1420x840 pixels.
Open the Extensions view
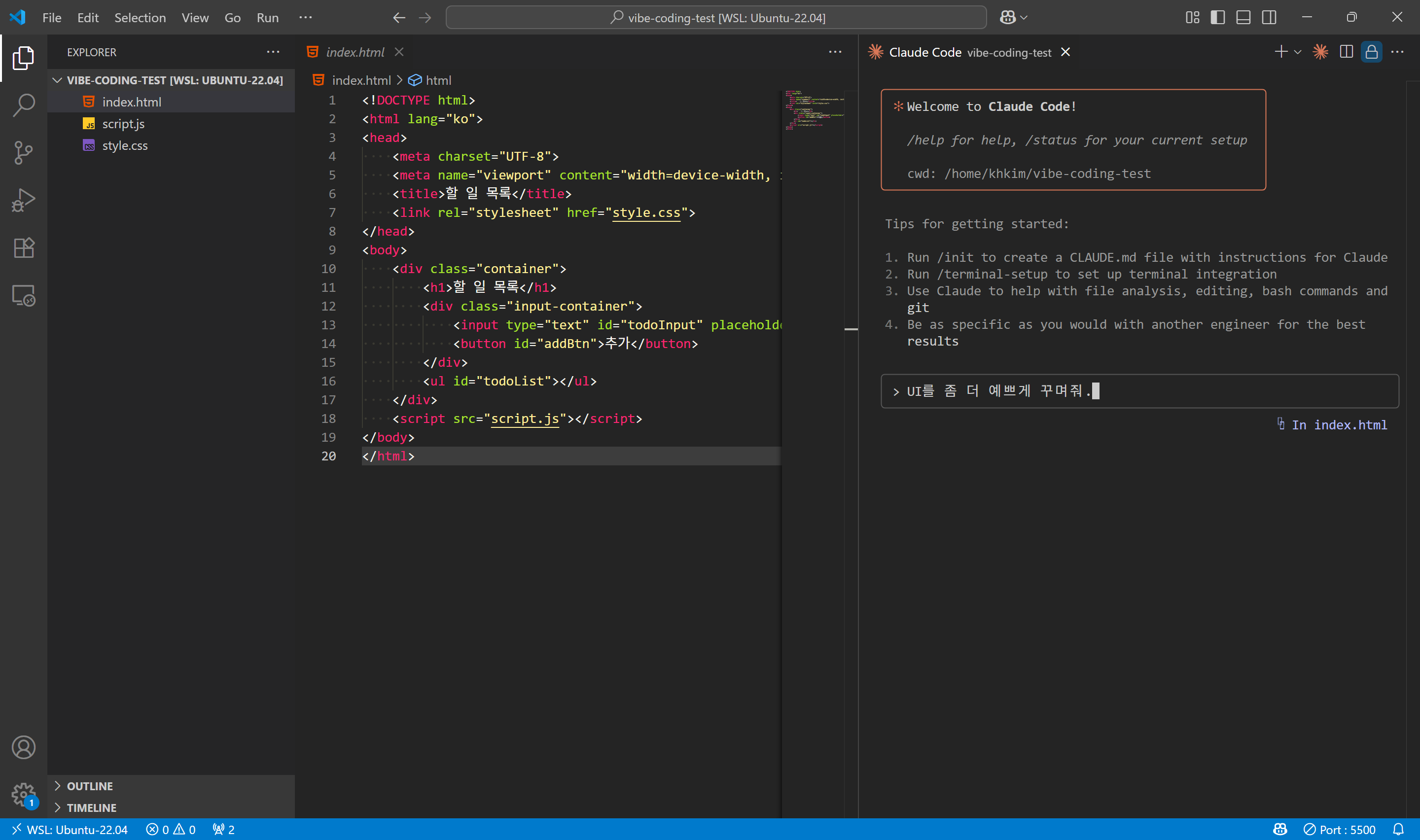click(x=23, y=248)
